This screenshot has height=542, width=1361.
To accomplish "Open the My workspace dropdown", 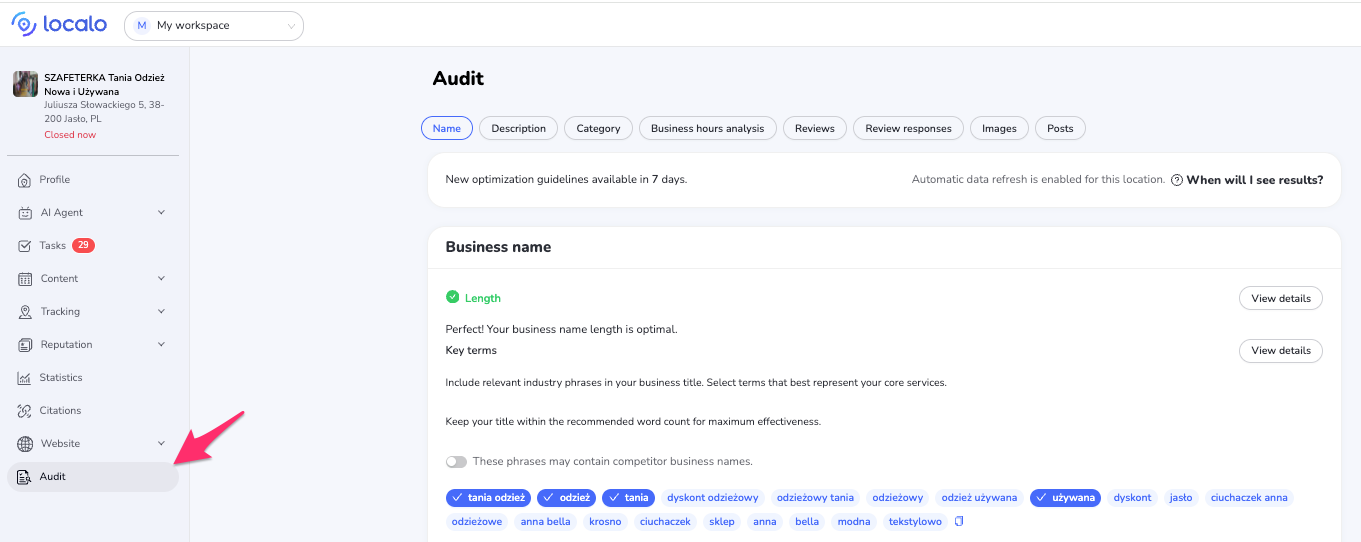I will (x=214, y=26).
